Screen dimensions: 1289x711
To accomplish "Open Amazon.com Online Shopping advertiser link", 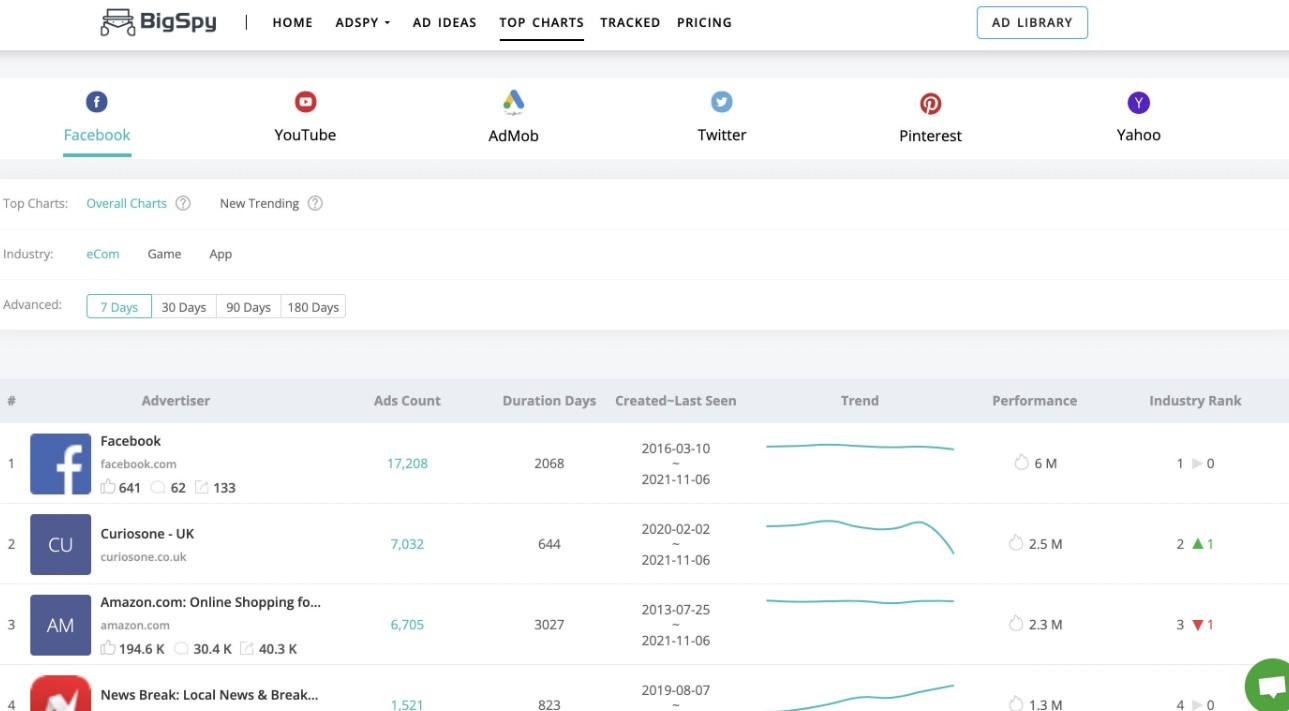I will pyautogui.click(x=210, y=602).
